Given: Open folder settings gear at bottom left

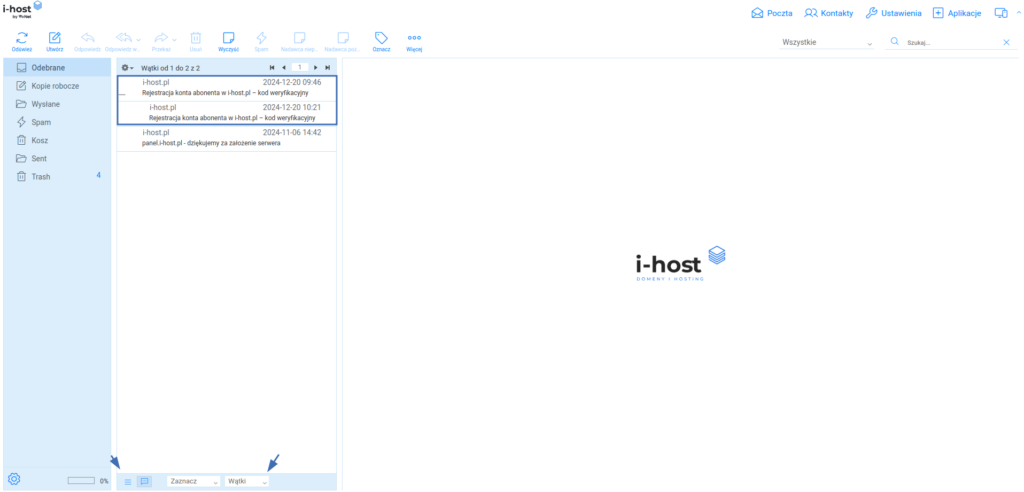Looking at the screenshot, I should click(14, 480).
